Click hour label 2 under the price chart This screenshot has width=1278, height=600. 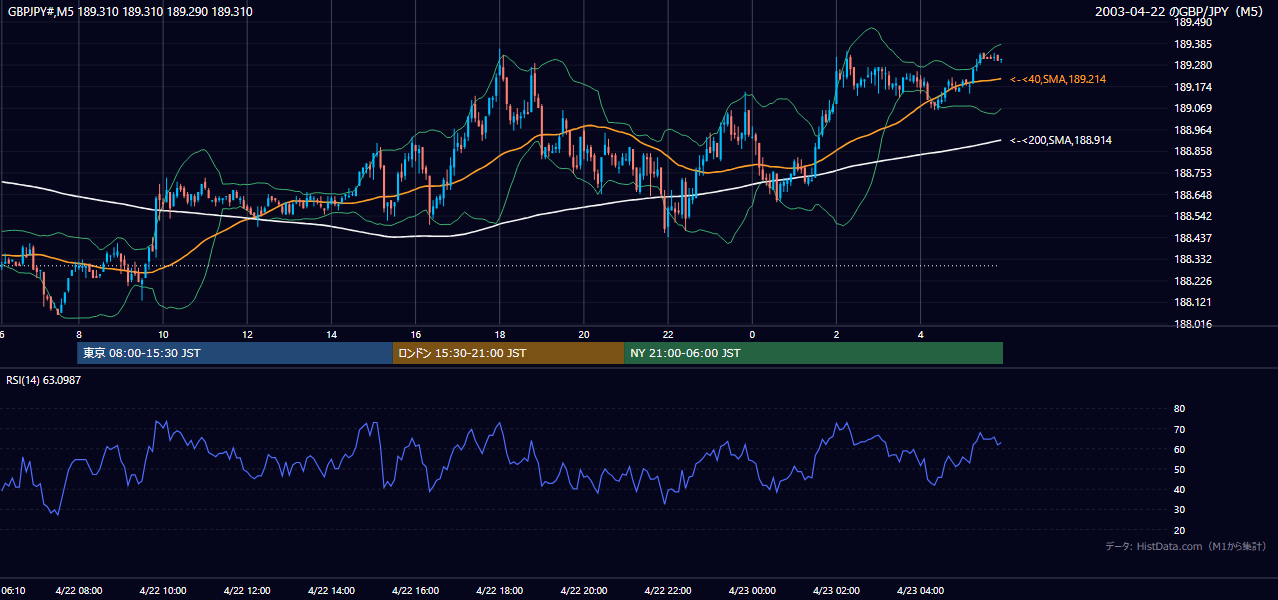tap(836, 335)
